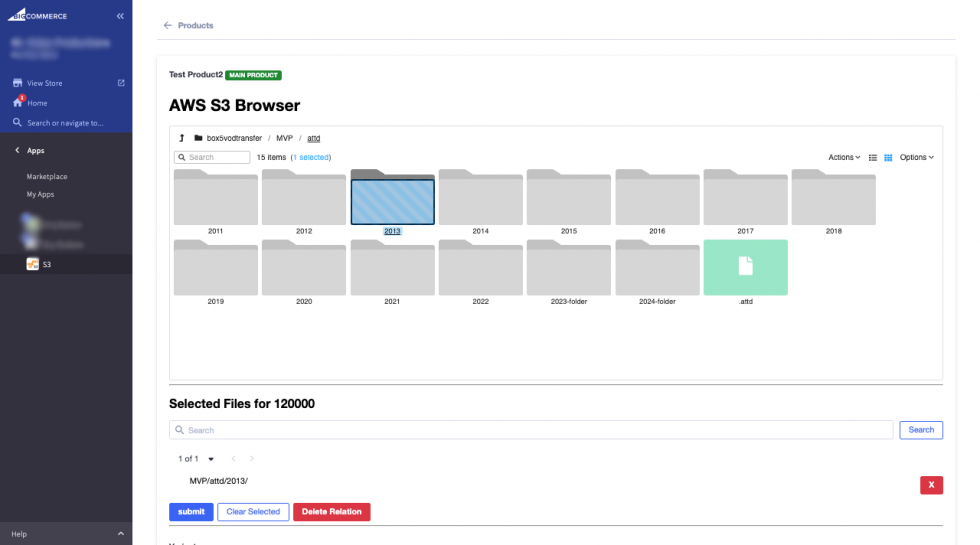Collapse the sidebar with double-chevron icon
Screen dimensions: 980x545
point(120,16)
